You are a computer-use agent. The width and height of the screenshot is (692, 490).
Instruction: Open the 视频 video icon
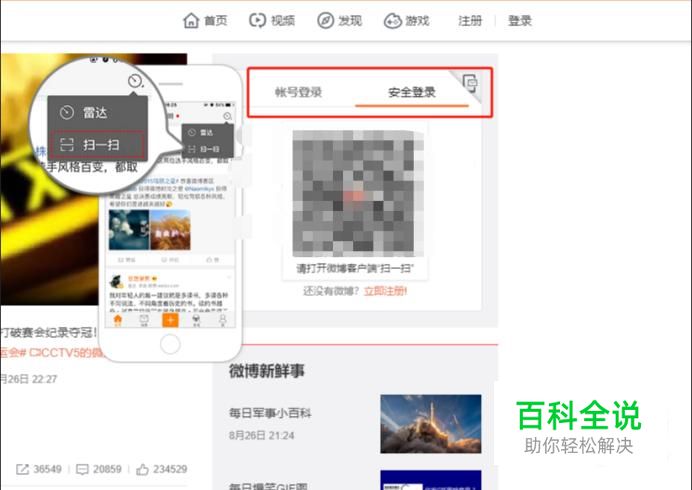[x=257, y=20]
